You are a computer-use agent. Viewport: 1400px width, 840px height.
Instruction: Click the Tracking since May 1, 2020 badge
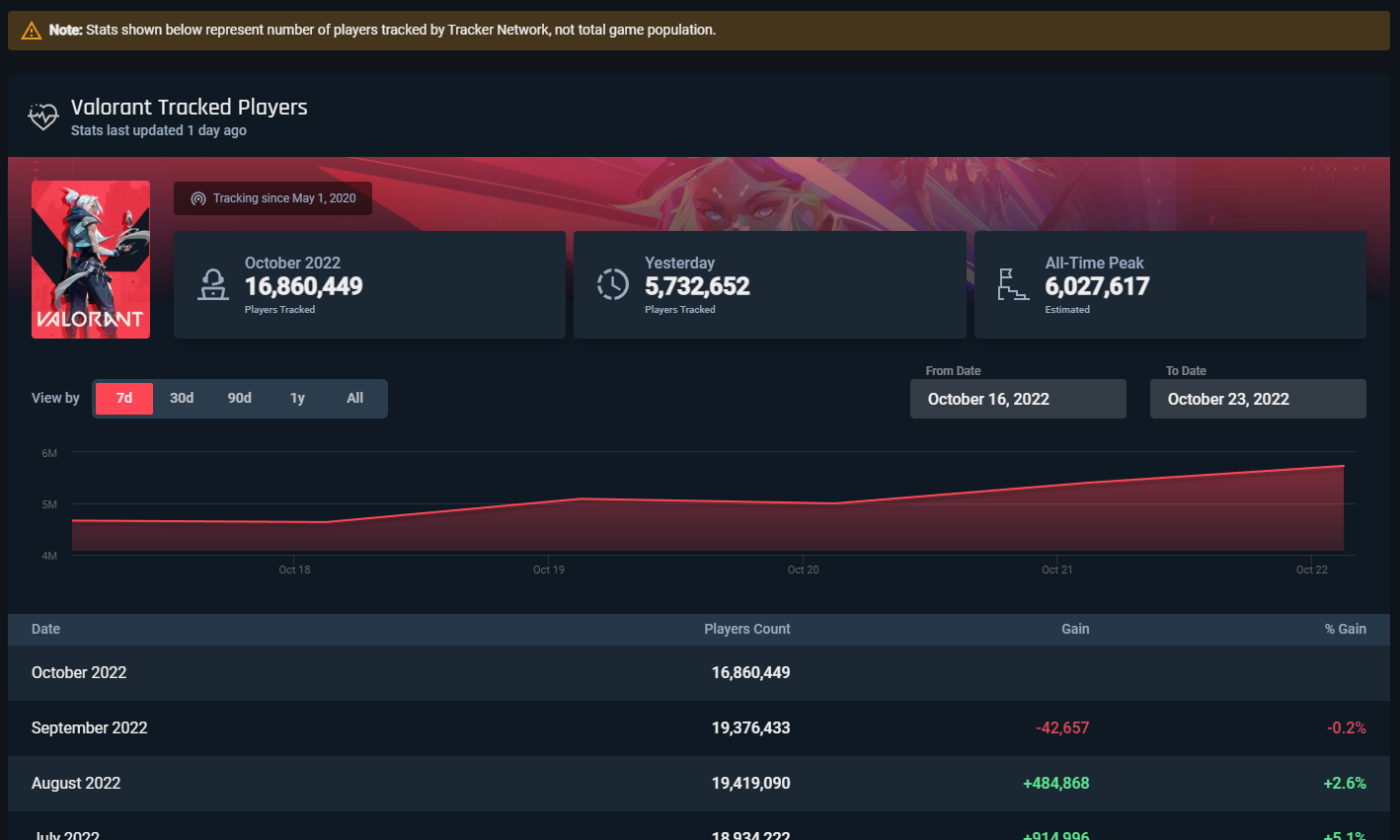tap(272, 198)
